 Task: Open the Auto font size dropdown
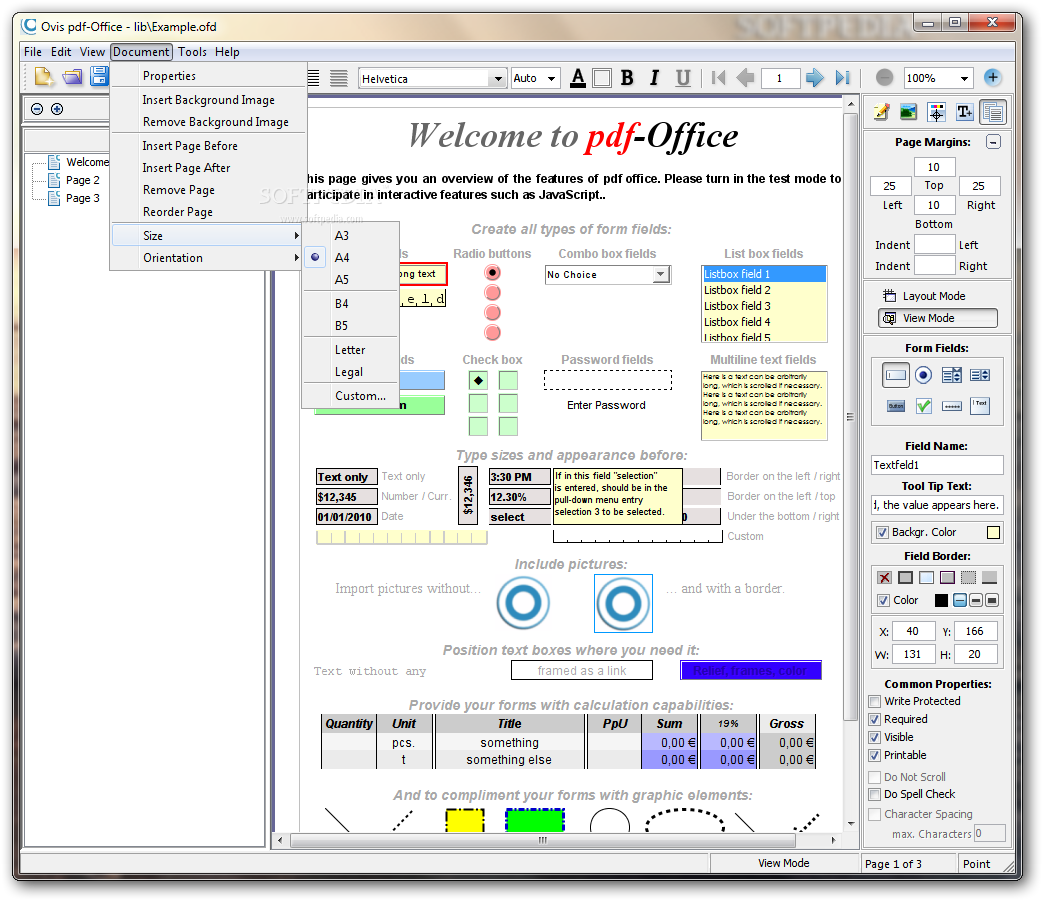pos(551,78)
